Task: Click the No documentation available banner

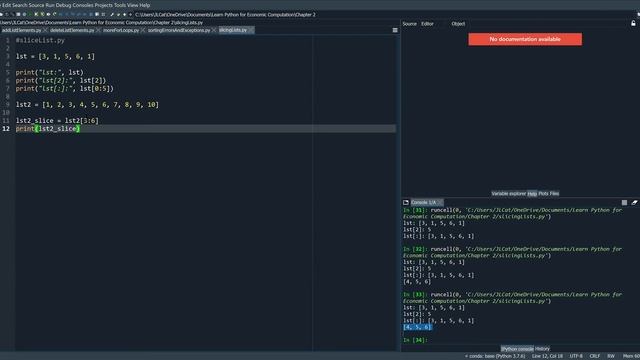Action: click(x=525, y=39)
